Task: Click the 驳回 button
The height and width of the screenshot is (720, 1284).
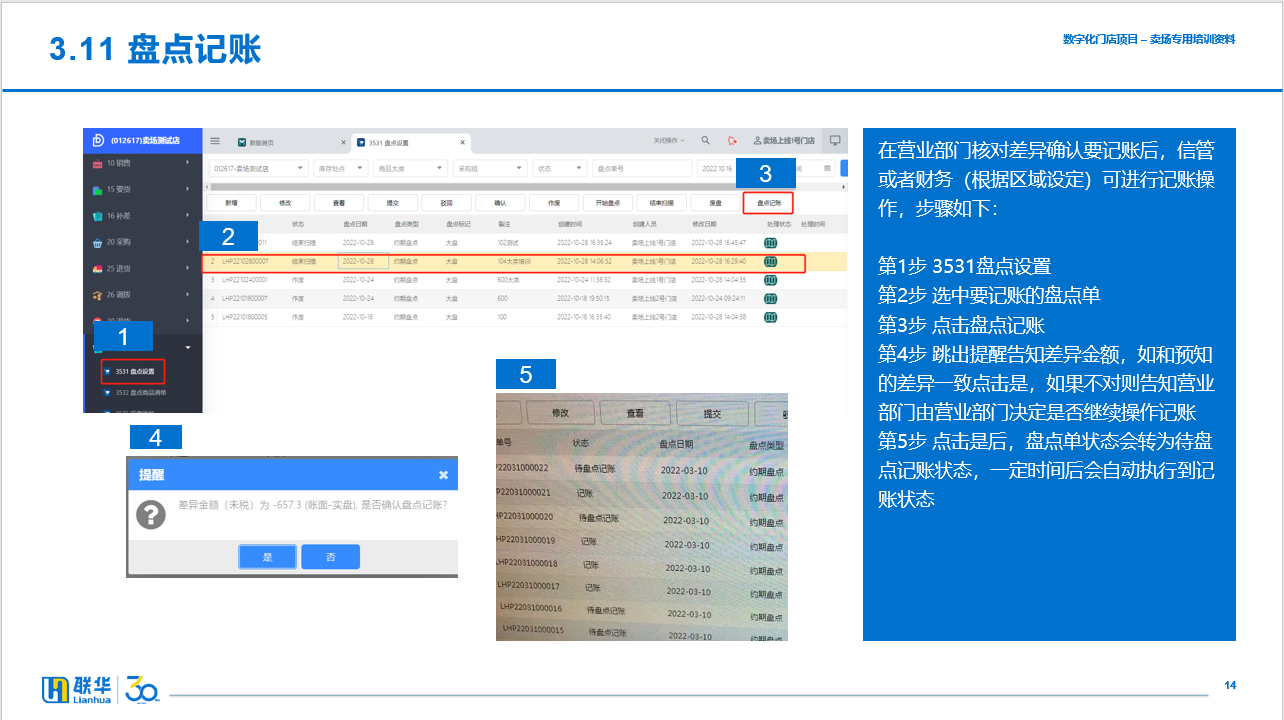Action: [446, 202]
